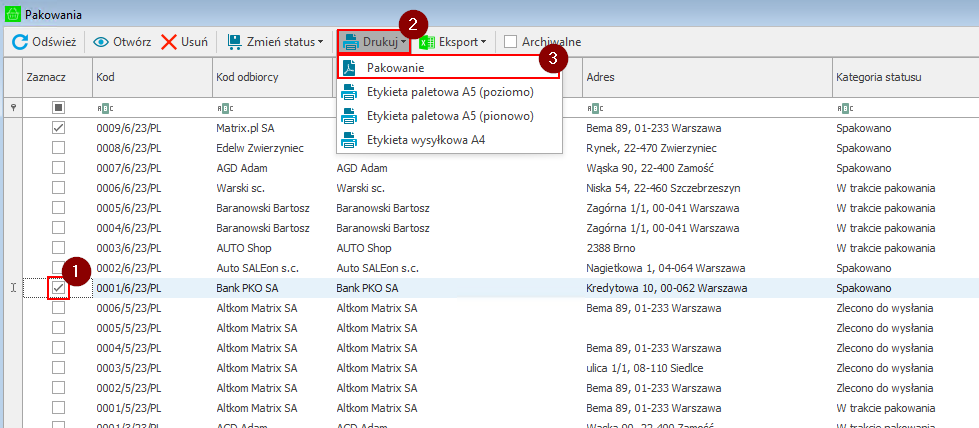
Task: Select Etykieta paletowa A5 (poziomo)
Action: tap(450, 92)
